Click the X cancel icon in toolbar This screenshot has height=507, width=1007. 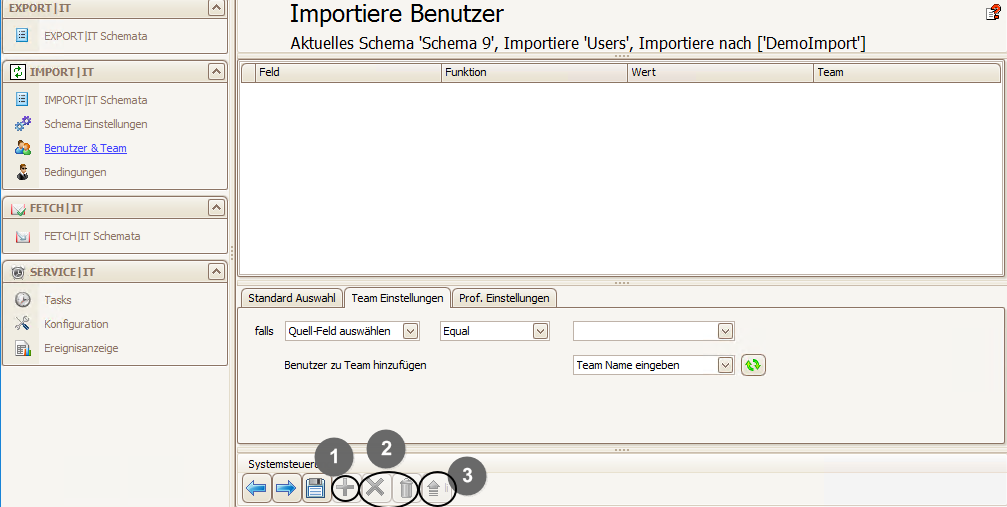point(376,488)
